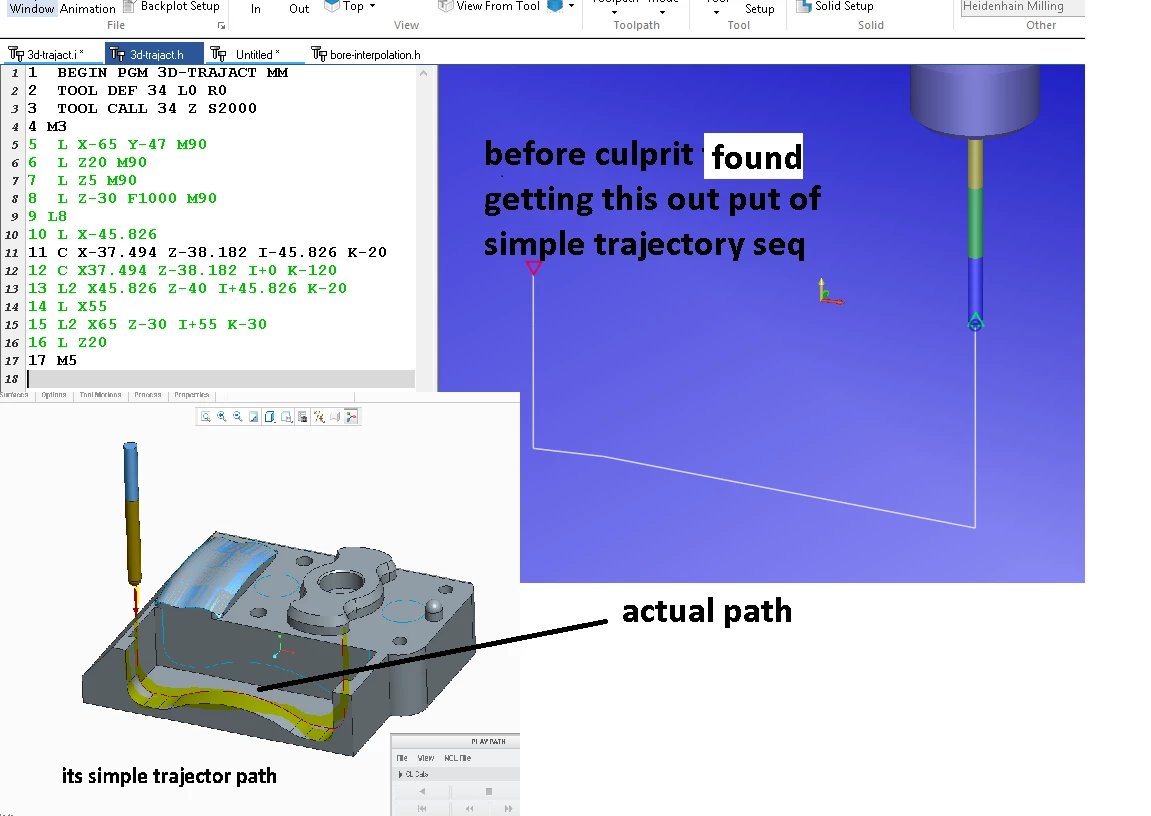Click code line TOOL CALL 34 Z S2000
Viewport: 1151px width, 816px height.
(x=142, y=109)
